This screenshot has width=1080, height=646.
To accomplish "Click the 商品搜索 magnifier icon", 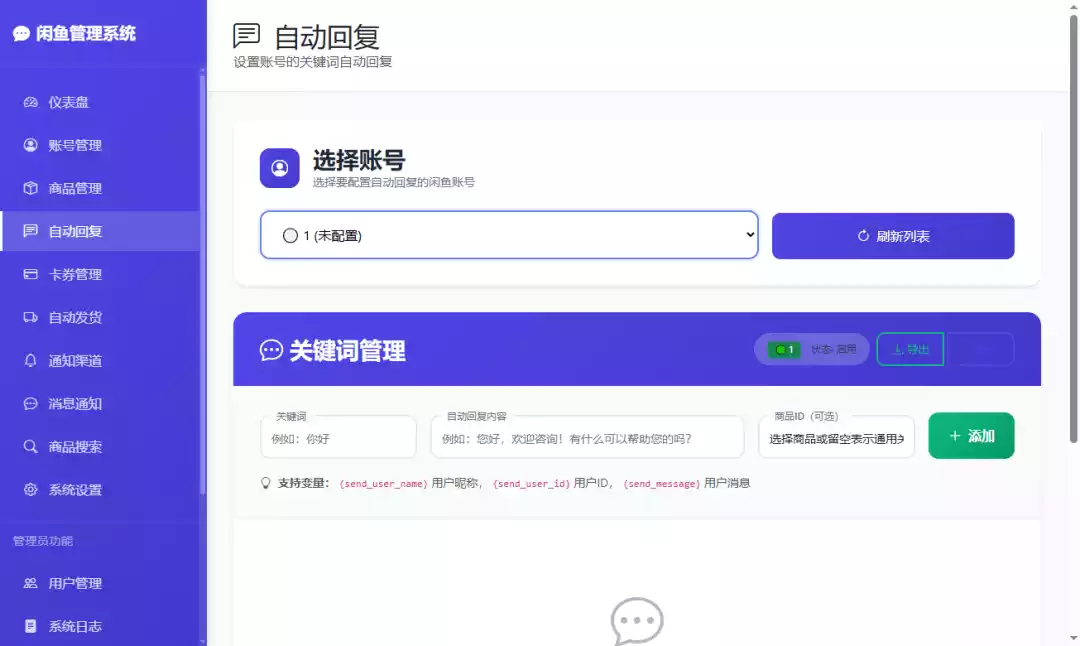I will [x=30, y=446].
